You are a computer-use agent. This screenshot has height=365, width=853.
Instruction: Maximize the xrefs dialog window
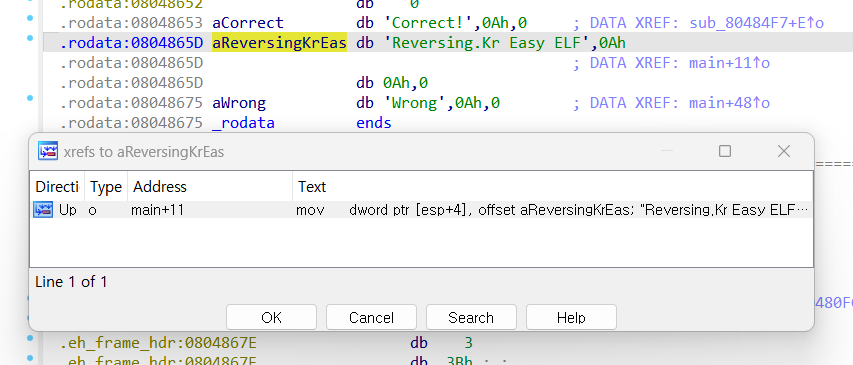click(x=725, y=151)
